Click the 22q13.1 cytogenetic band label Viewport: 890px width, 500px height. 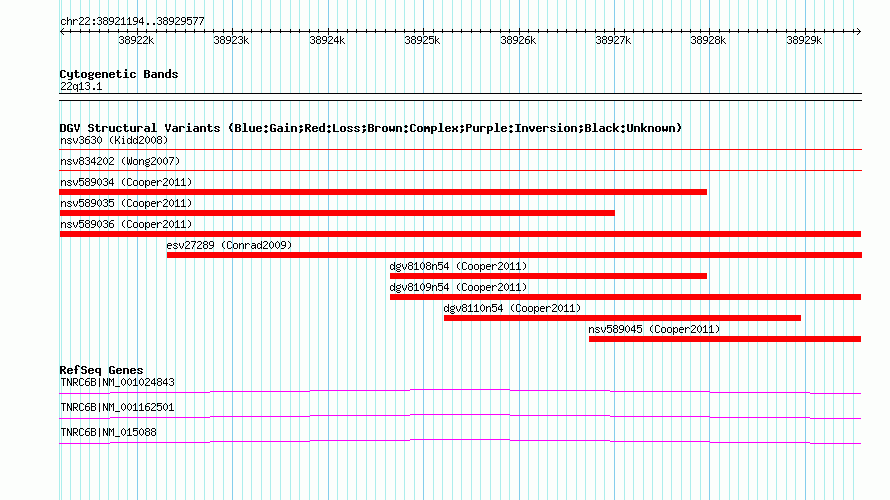[x=81, y=86]
